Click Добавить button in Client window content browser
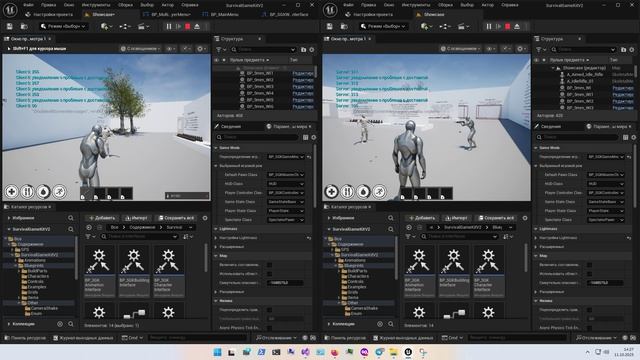 click(102, 218)
